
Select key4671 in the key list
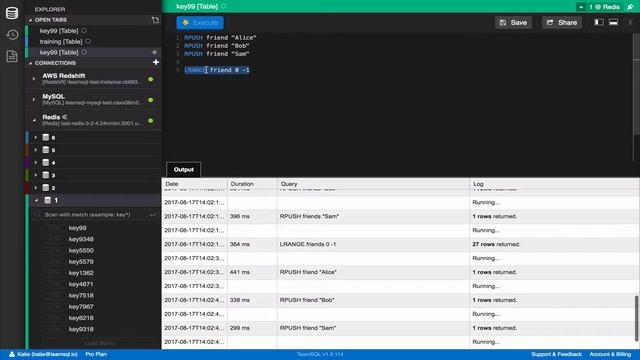[x=81, y=284]
